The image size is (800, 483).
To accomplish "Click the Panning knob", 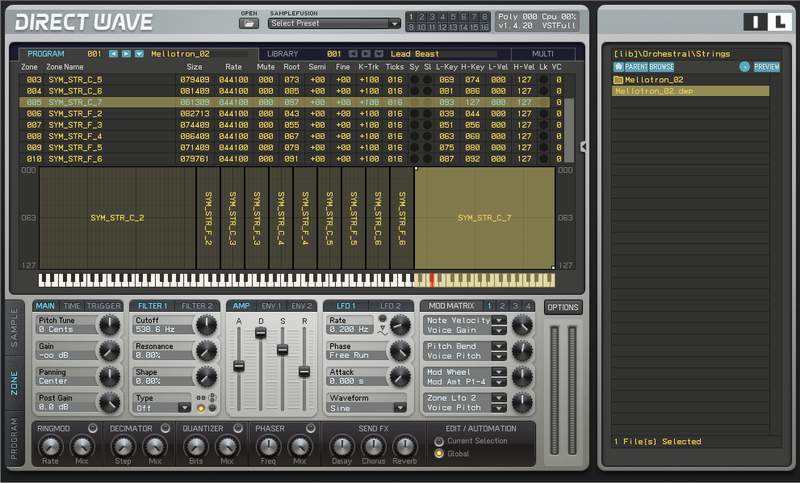I will [110, 376].
